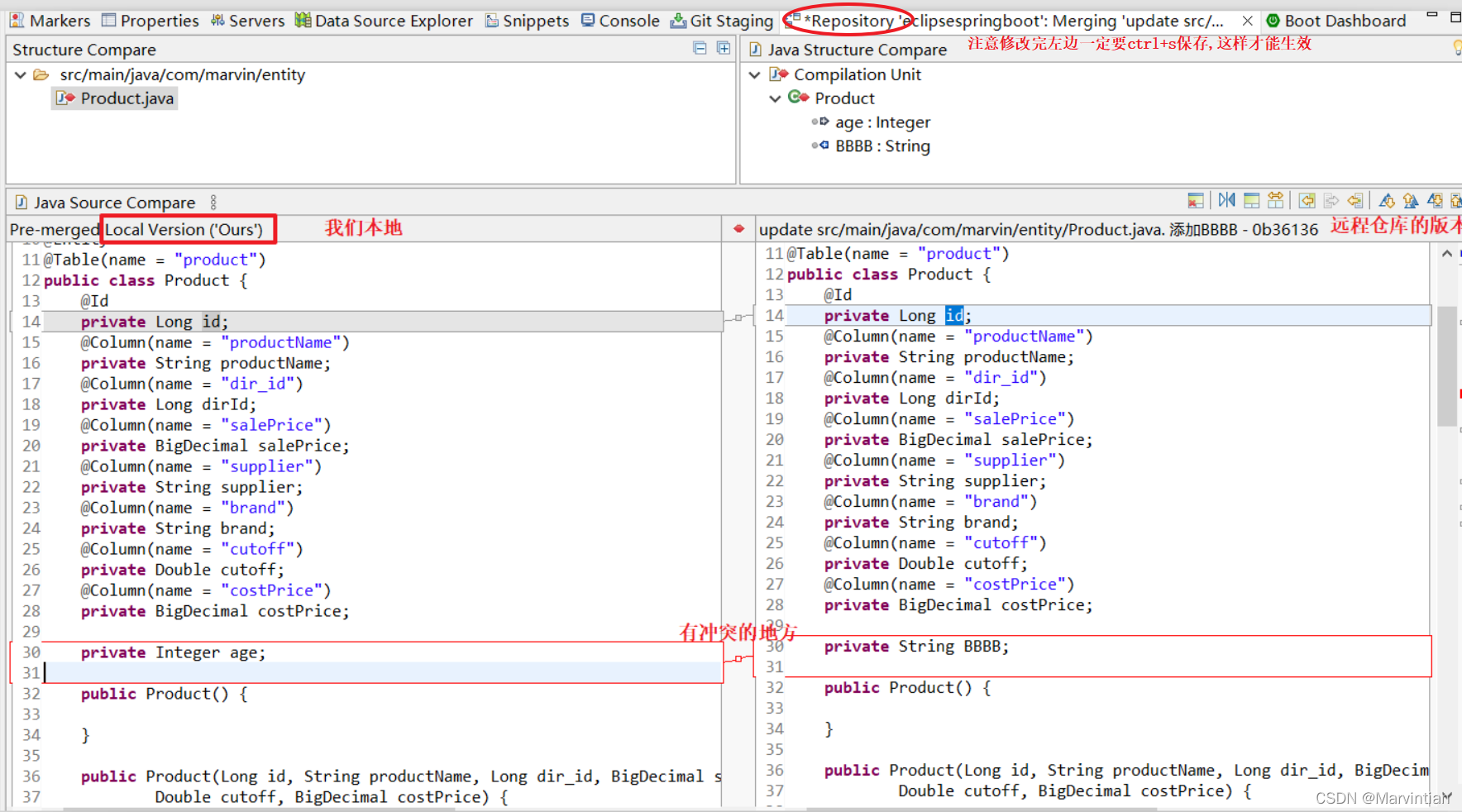The height and width of the screenshot is (812, 1462).
Task: Select Product.java in Structure Compare
Action: tap(115, 98)
